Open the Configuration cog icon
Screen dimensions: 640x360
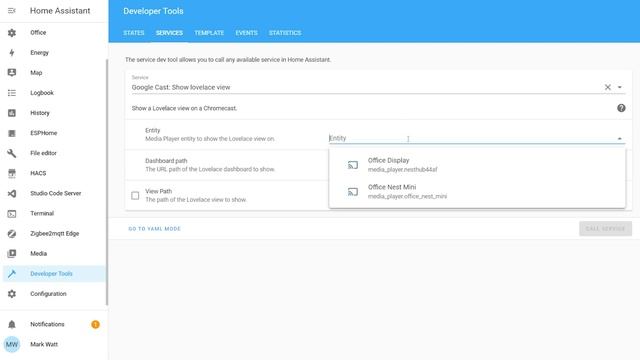tap(12, 294)
